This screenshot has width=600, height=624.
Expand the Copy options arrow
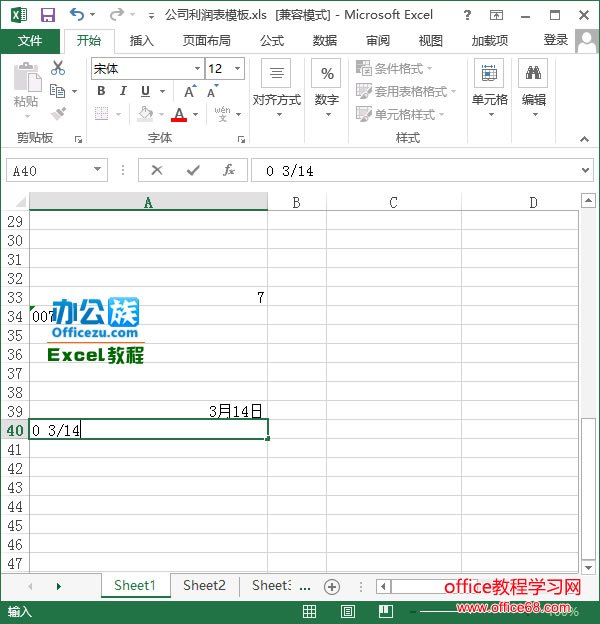[74, 92]
